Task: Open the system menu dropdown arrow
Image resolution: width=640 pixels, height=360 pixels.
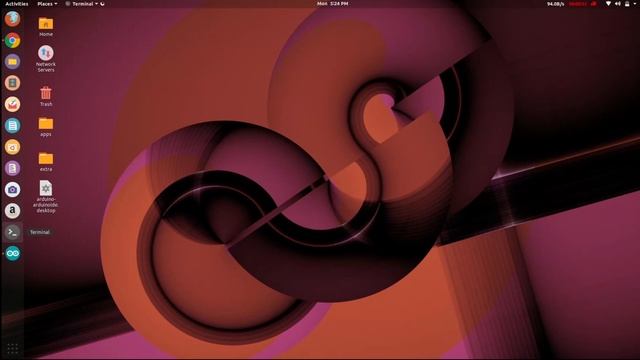Action: pos(636,4)
